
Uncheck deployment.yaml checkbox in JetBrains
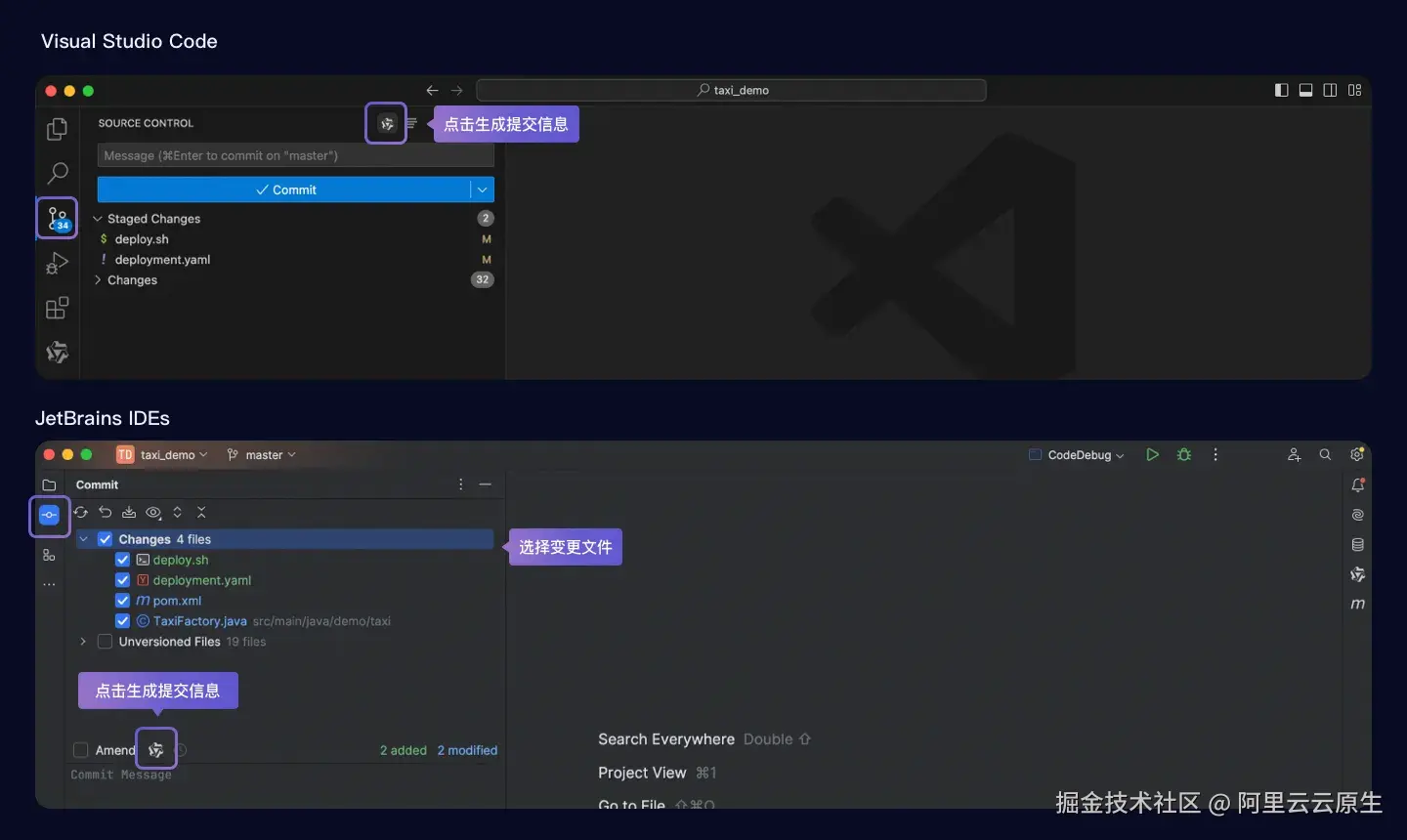123,580
